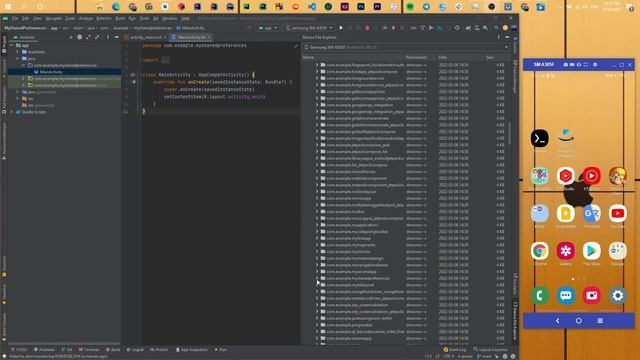Toggle the Device File Explorer side tab

tap(515, 321)
